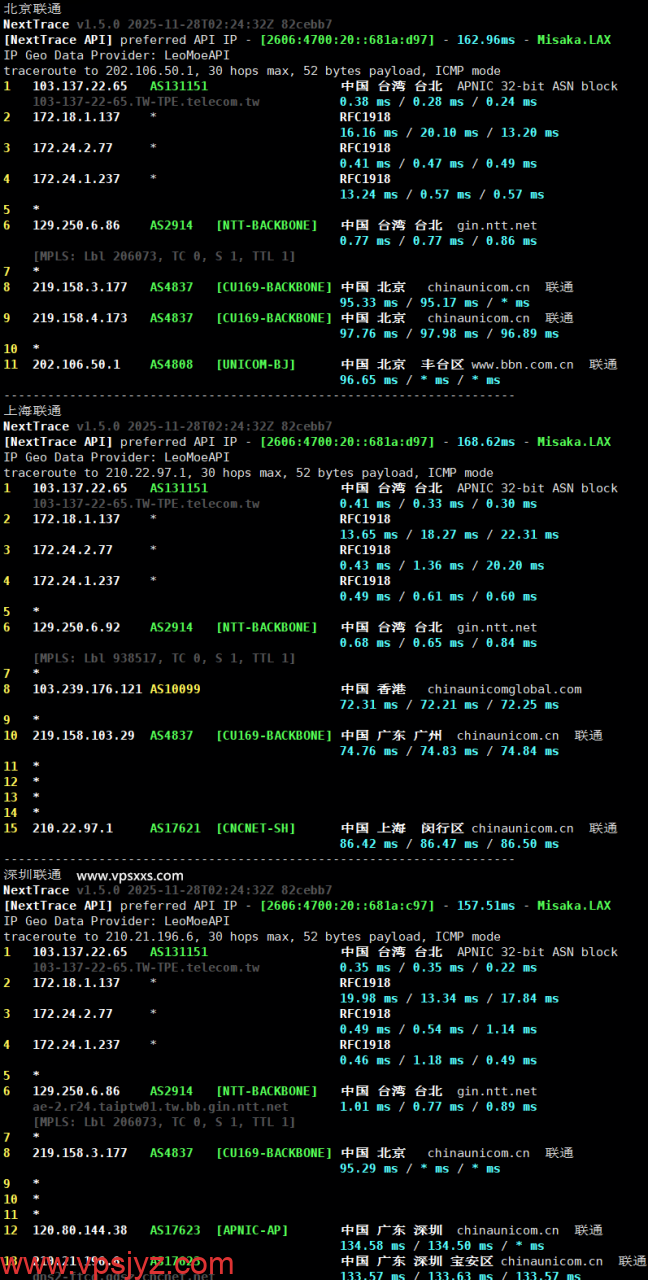
Task: Click the ae-2.r24.taiptw01 hostname line
Action: click(160, 1107)
